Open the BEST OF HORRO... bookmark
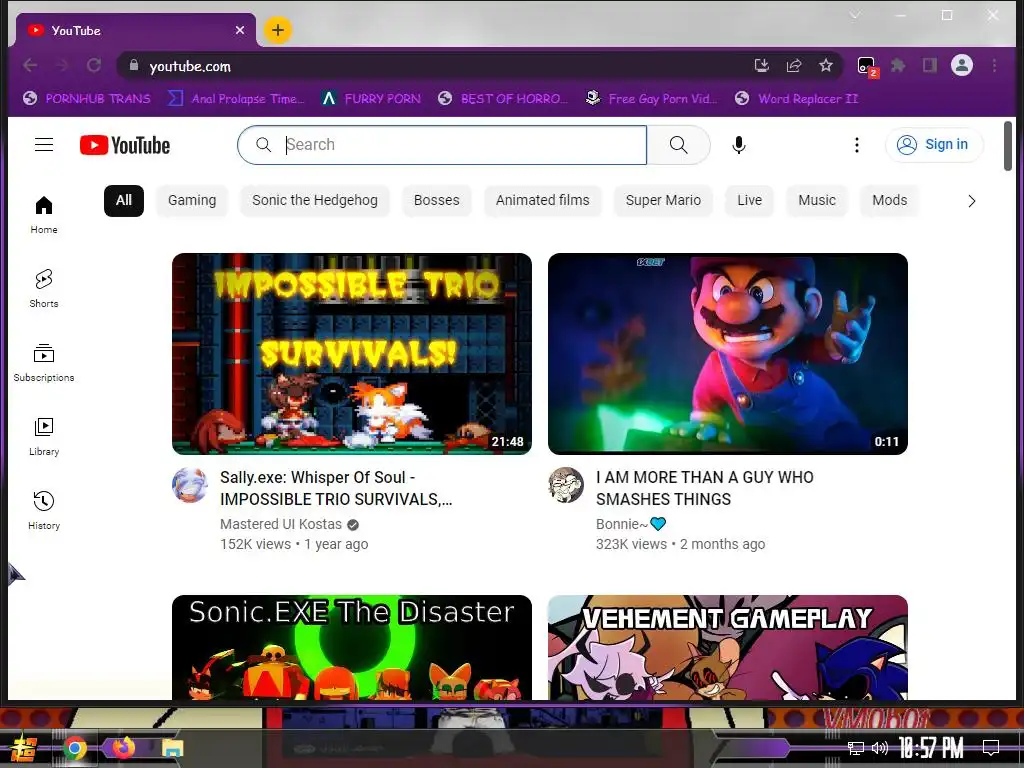Viewport: 1024px width, 768px height. (x=503, y=99)
